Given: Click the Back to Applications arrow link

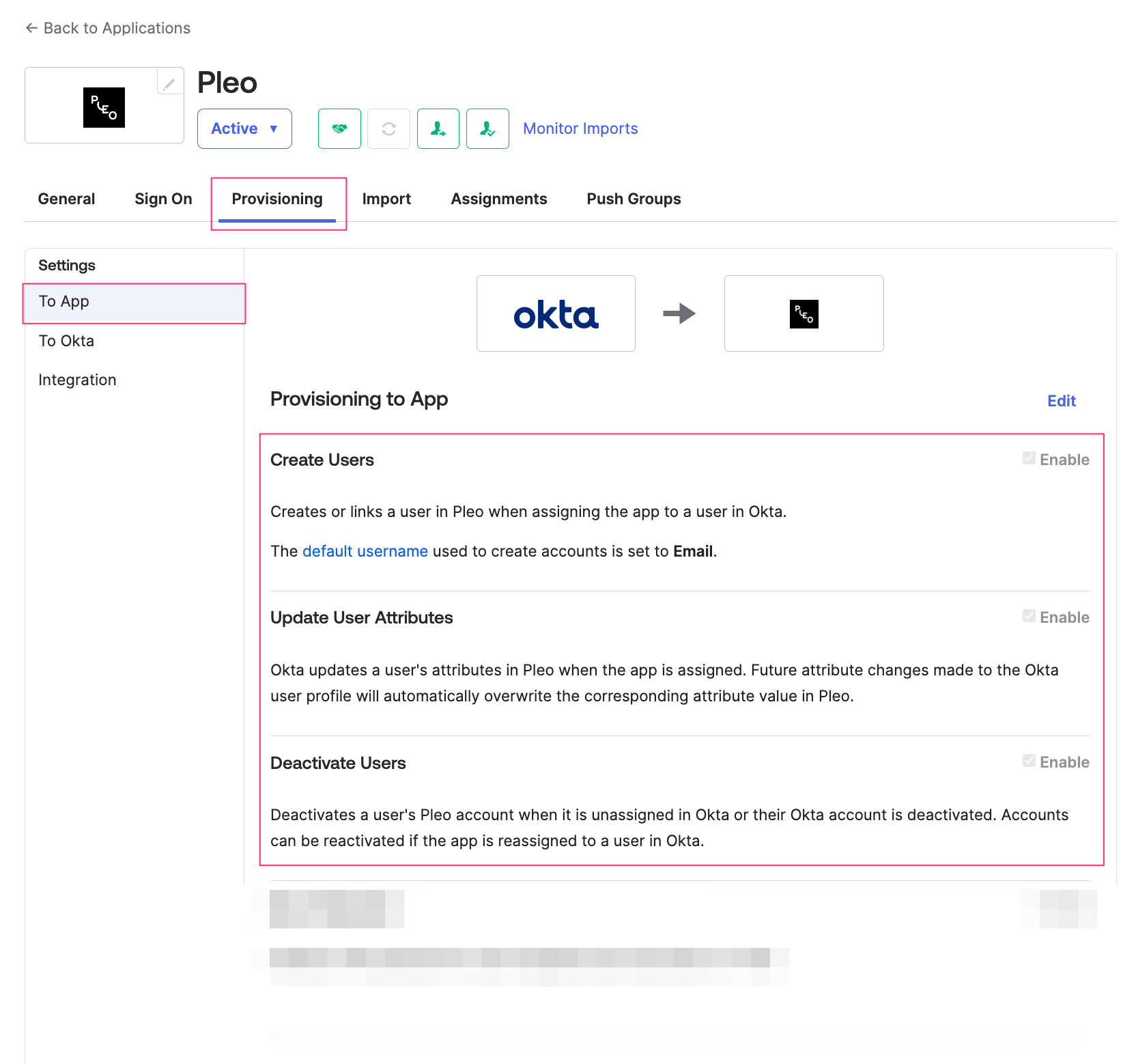Looking at the screenshot, I should point(108,28).
